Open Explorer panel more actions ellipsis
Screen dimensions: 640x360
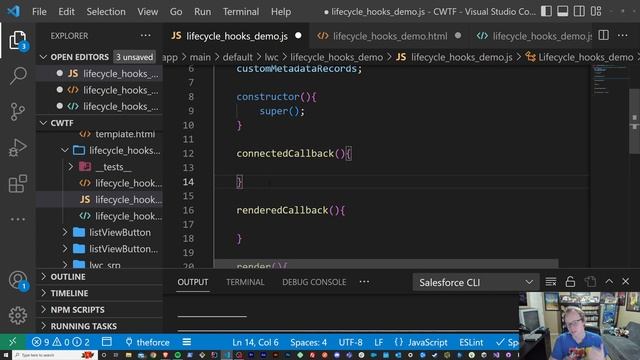pos(146,36)
